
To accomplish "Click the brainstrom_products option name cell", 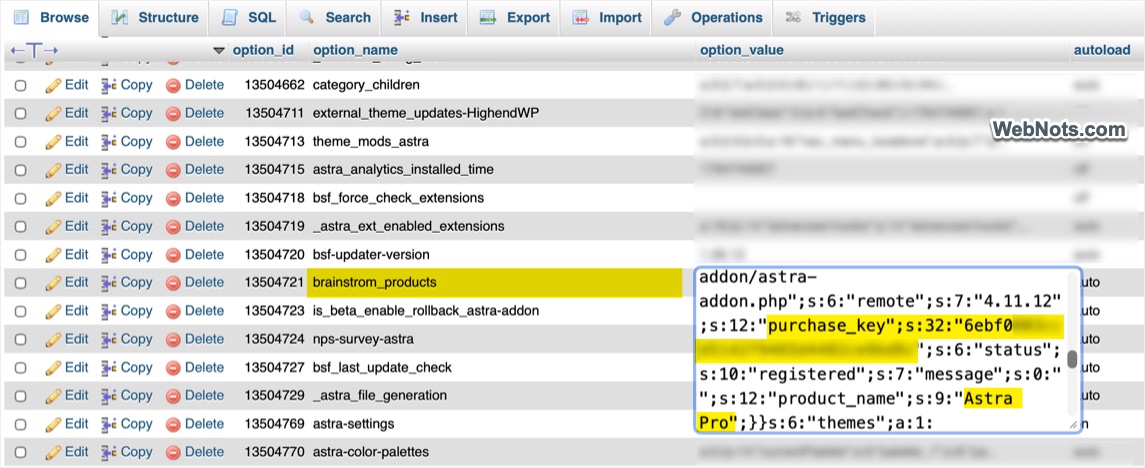I will 494,283.
